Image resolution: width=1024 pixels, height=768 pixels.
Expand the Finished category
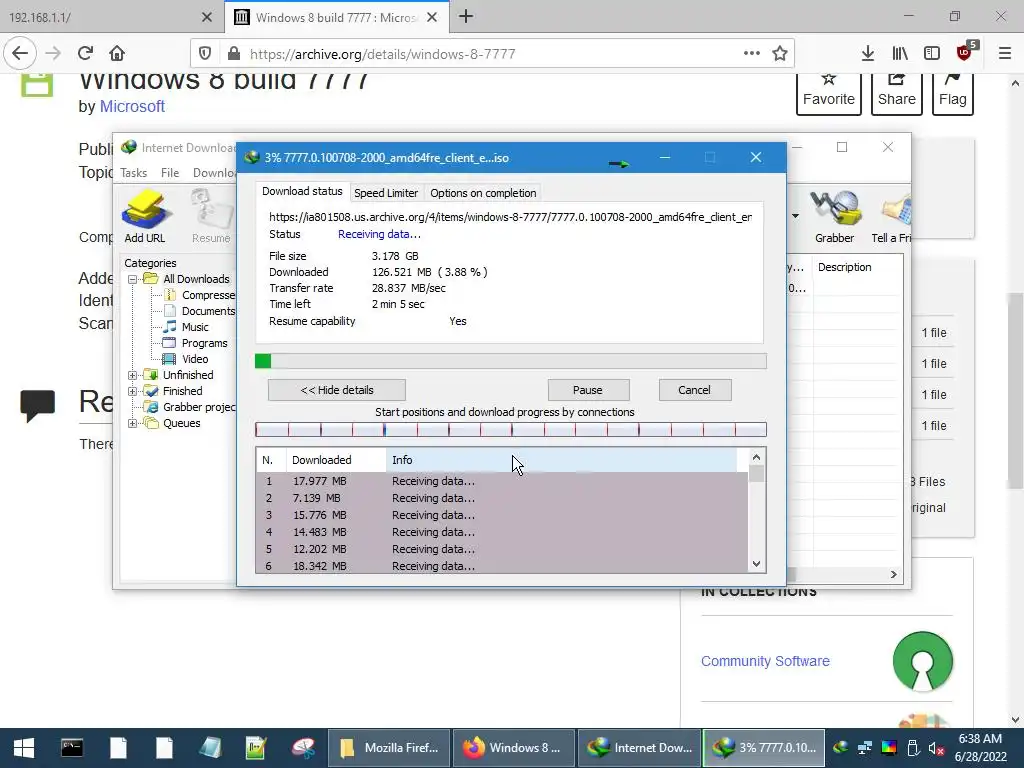click(x=133, y=391)
